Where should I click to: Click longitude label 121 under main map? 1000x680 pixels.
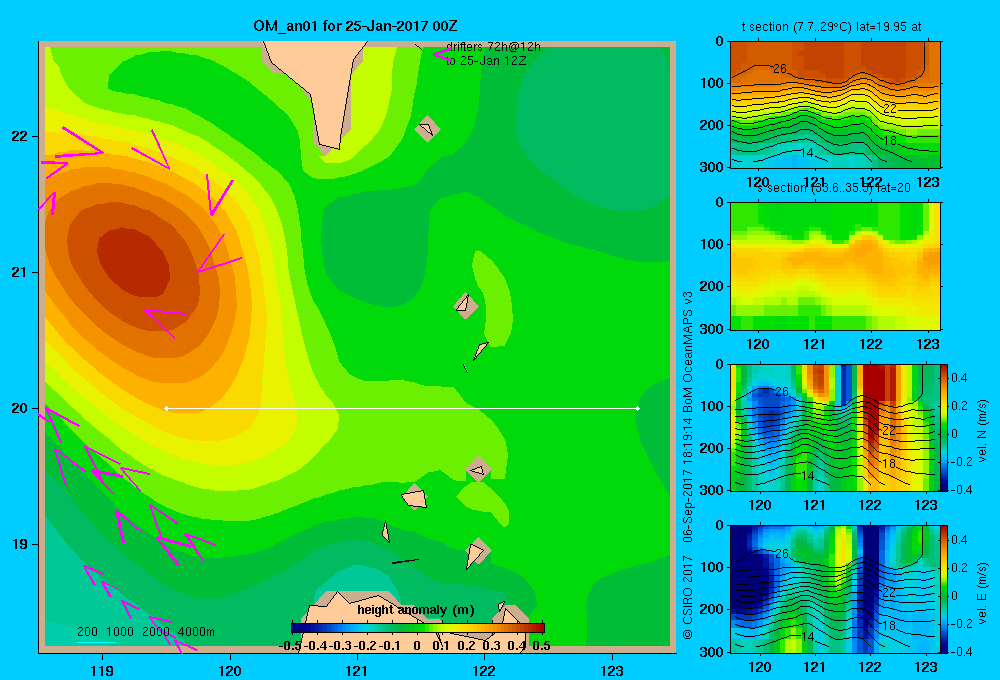357,670
